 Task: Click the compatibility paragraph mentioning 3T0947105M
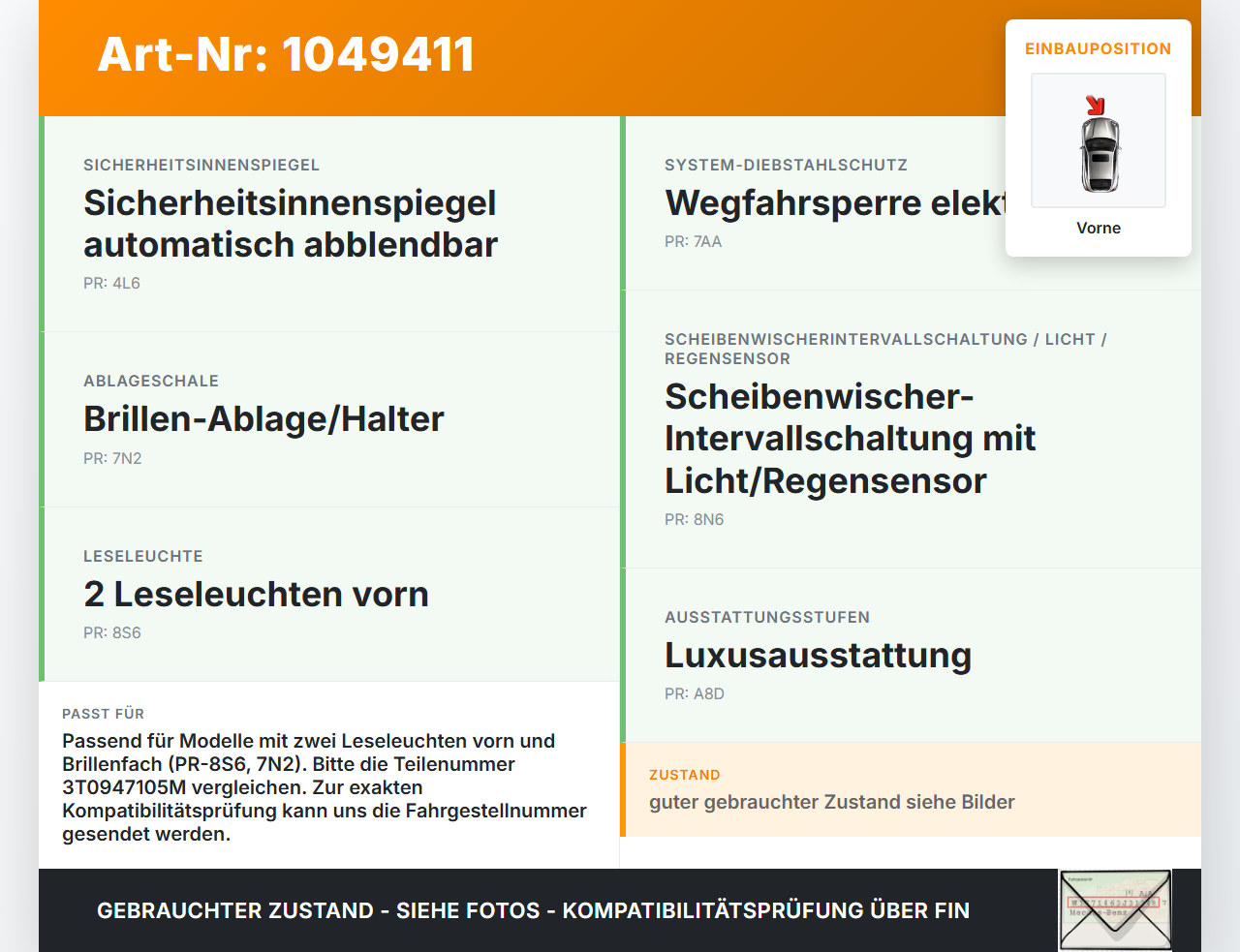[325, 787]
